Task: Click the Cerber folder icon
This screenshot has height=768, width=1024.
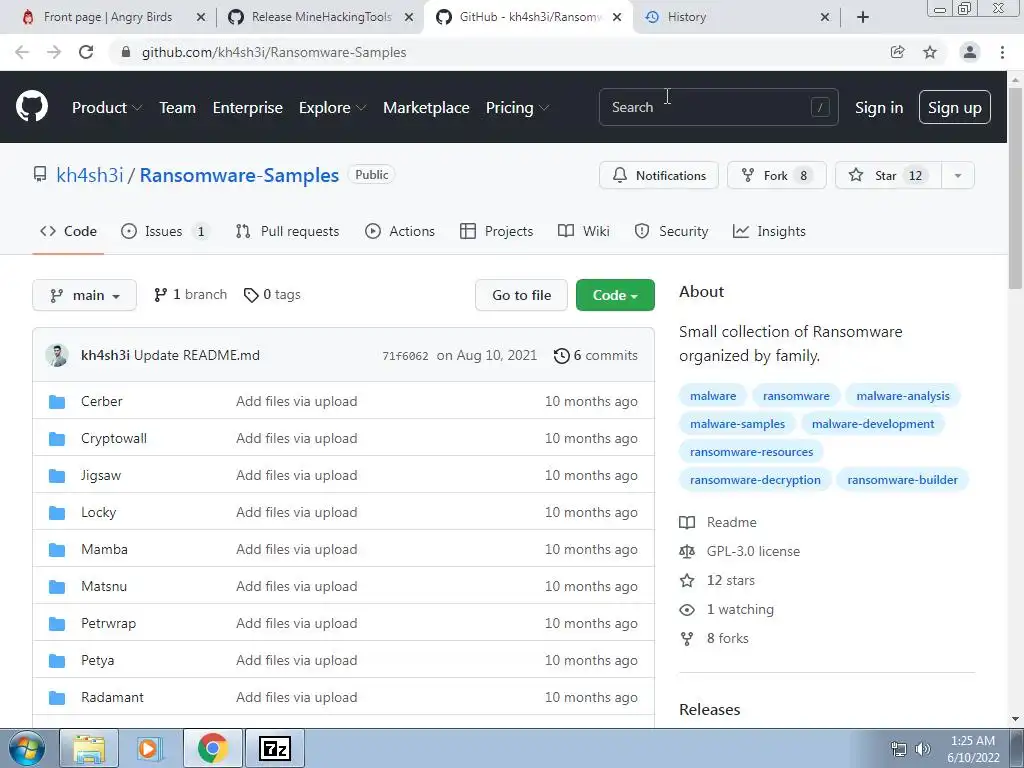Action: 57,401
